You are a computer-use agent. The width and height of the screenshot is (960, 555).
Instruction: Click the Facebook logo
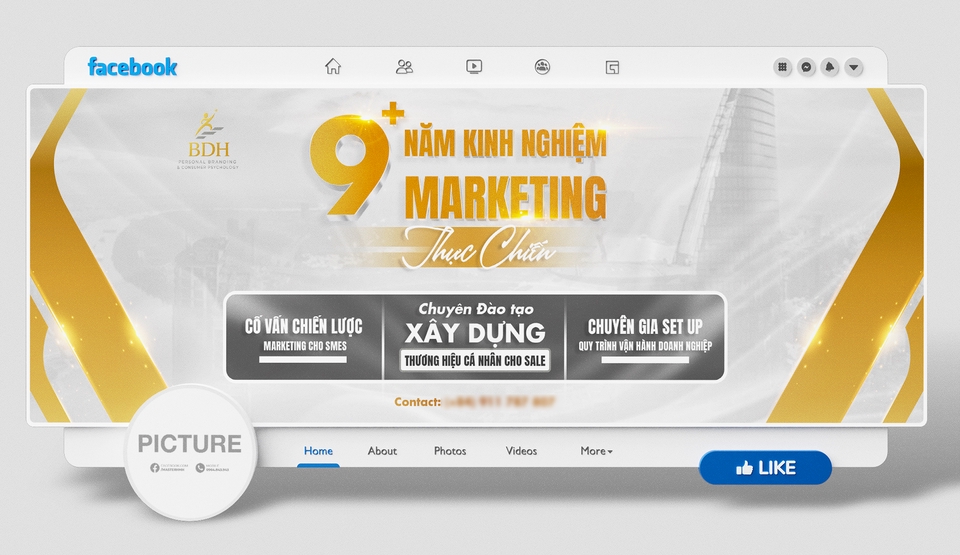click(x=132, y=67)
